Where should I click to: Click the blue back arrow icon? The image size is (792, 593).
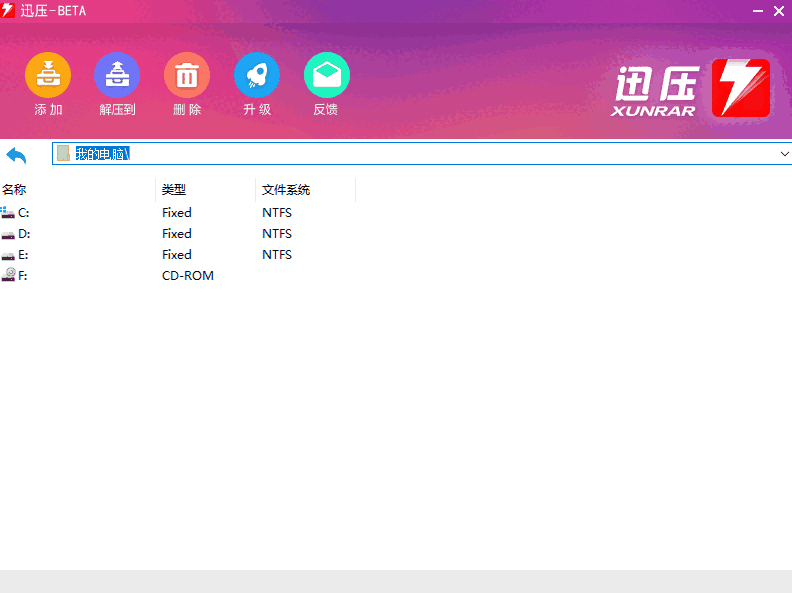coord(17,155)
